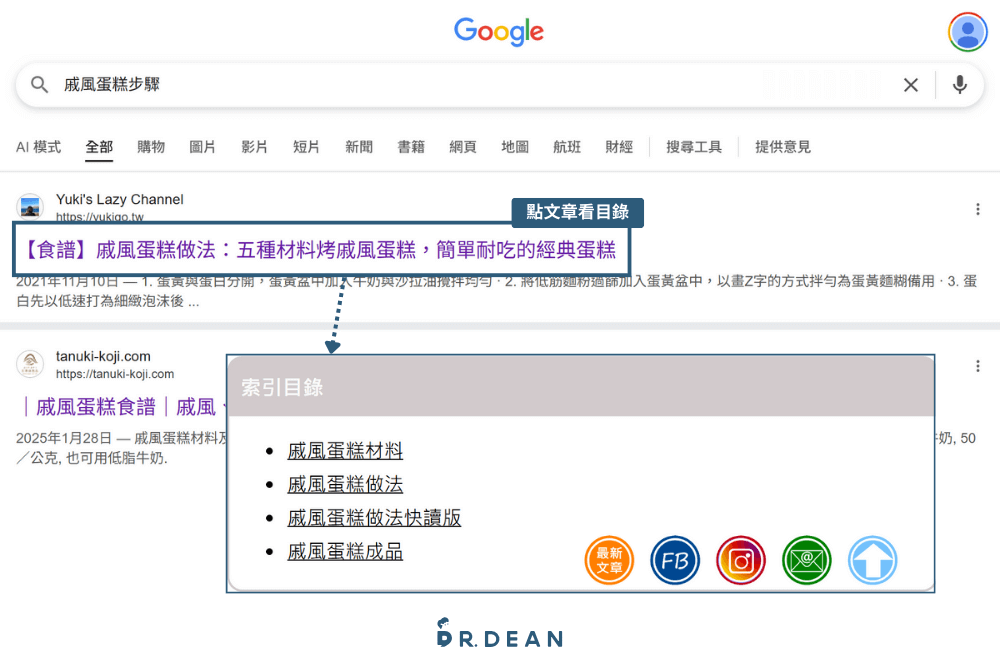Open the Google account avatar
This screenshot has height=660, width=1000.
click(967, 32)
